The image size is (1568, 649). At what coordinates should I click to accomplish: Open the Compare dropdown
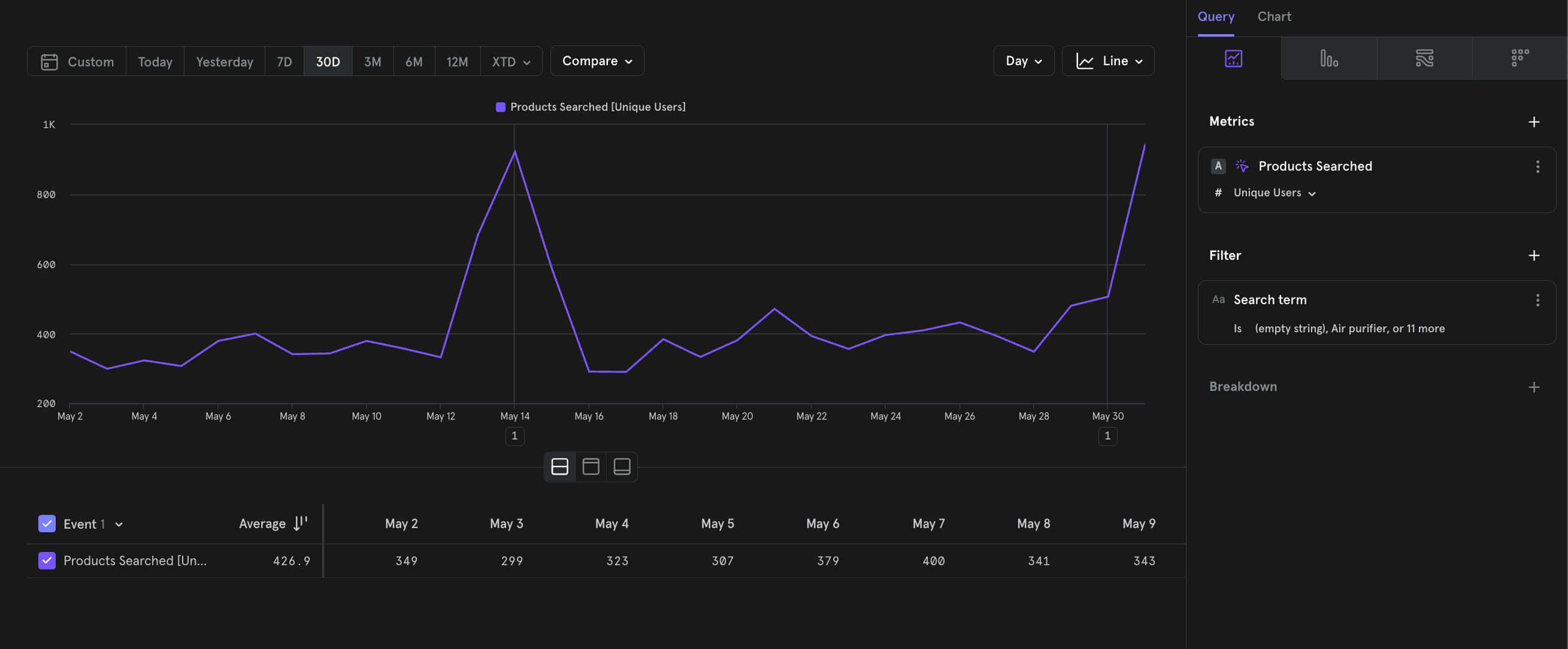[597, 61]
